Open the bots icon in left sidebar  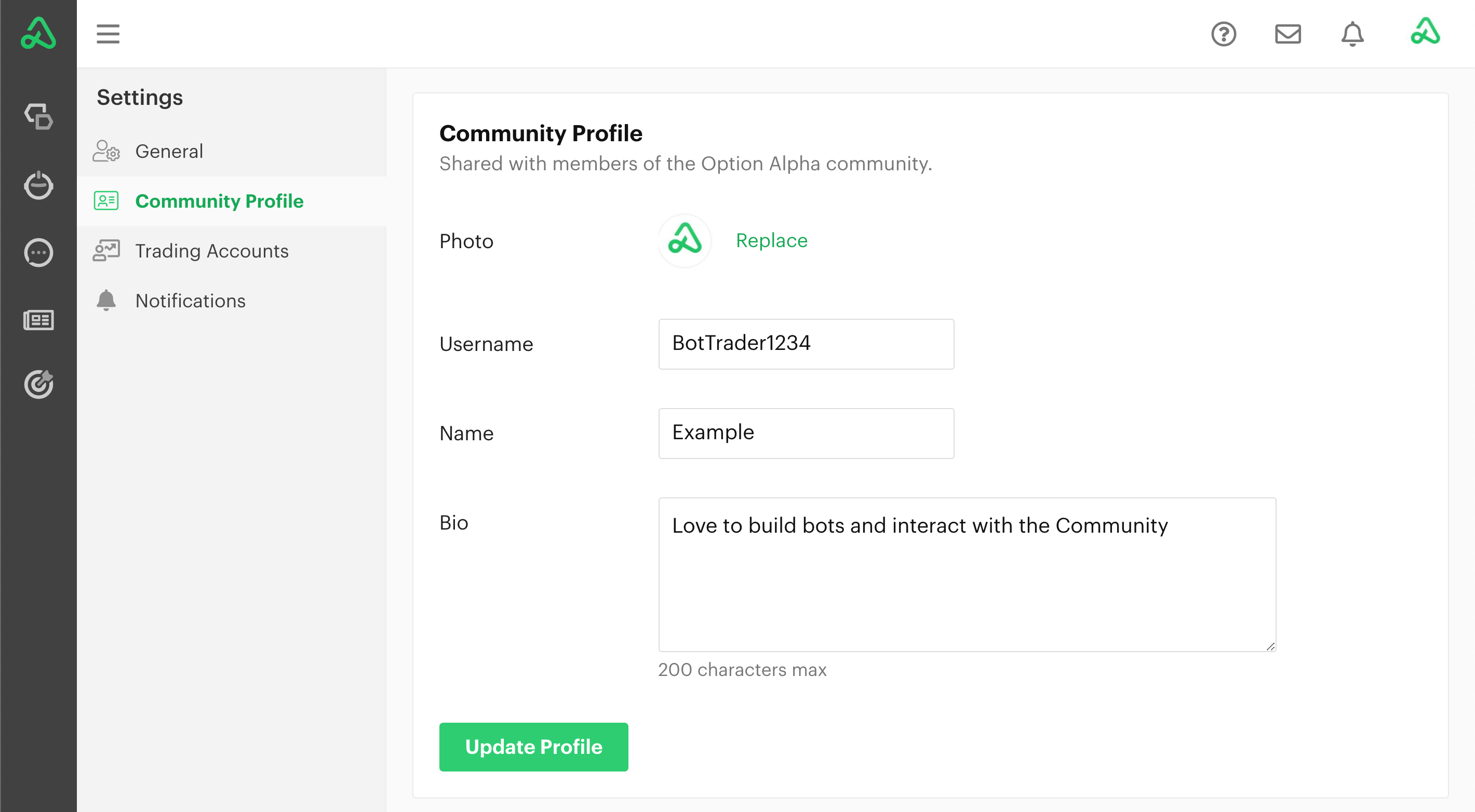(38, 117)
